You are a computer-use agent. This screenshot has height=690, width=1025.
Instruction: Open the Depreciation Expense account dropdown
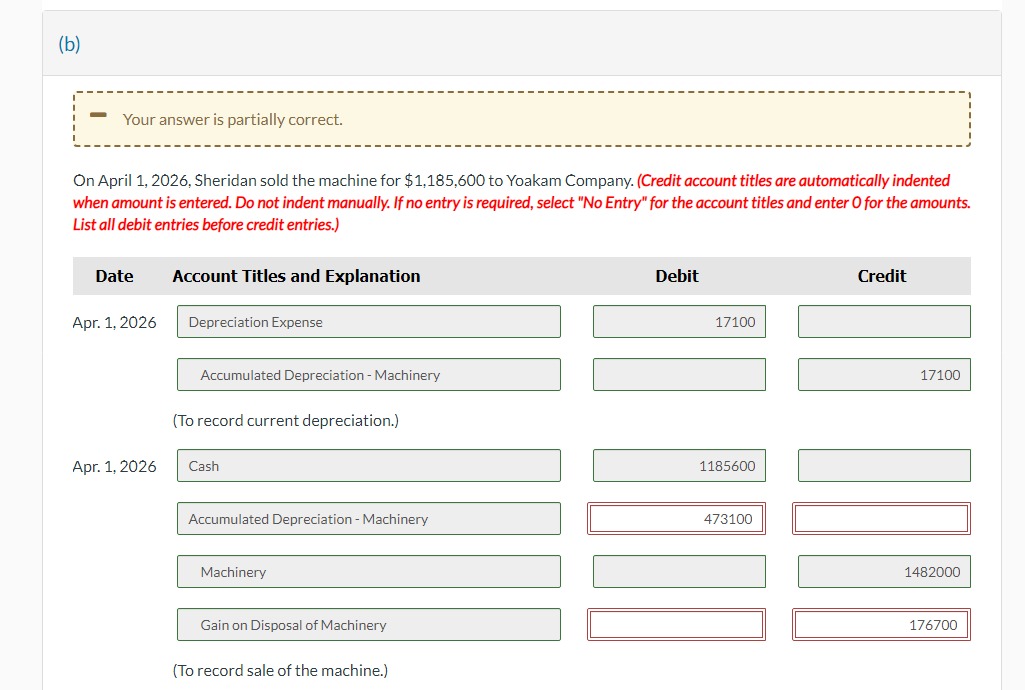[x=368, y=321]
